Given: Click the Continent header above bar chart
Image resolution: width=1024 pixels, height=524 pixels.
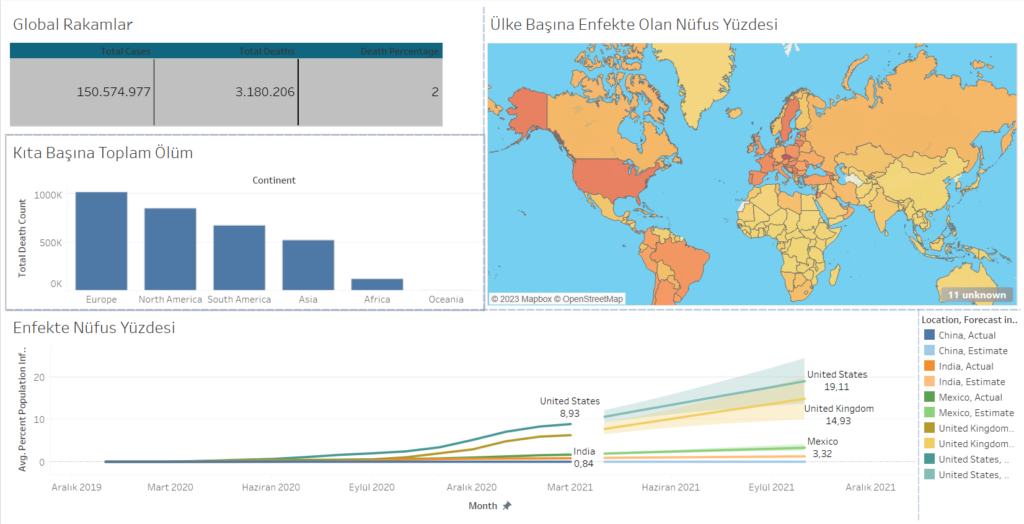Looking at the screenshot, I should (x=273, y=180).
